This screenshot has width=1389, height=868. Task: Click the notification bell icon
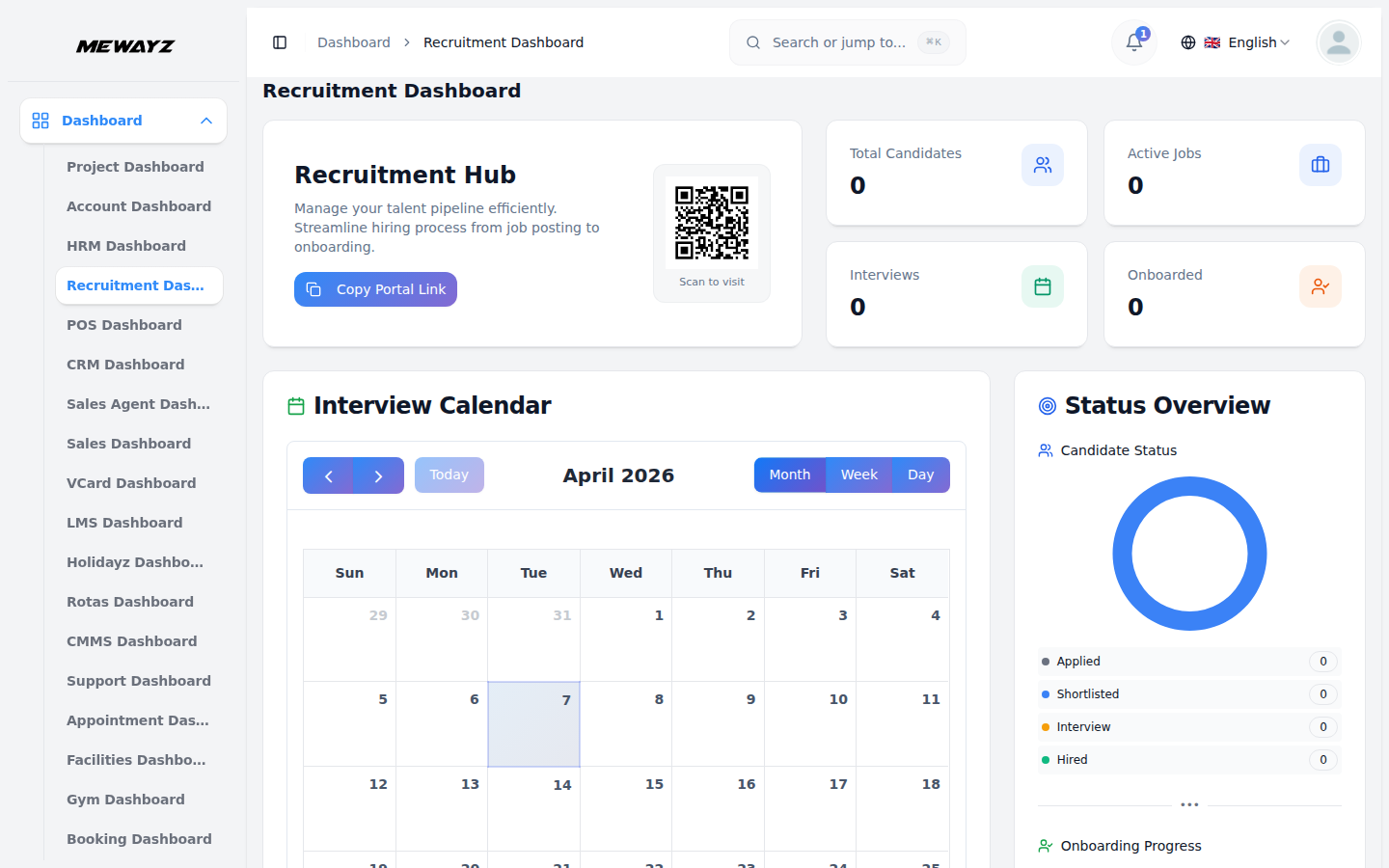click(x=1132, y=43)
